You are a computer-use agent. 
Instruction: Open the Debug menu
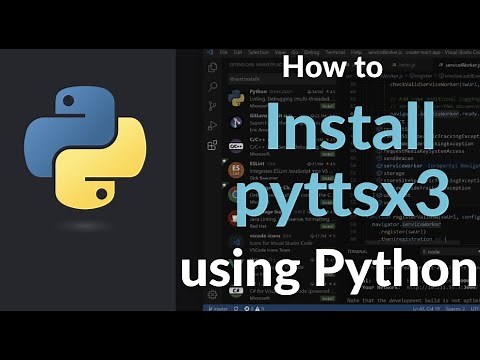tap(312, 52)
